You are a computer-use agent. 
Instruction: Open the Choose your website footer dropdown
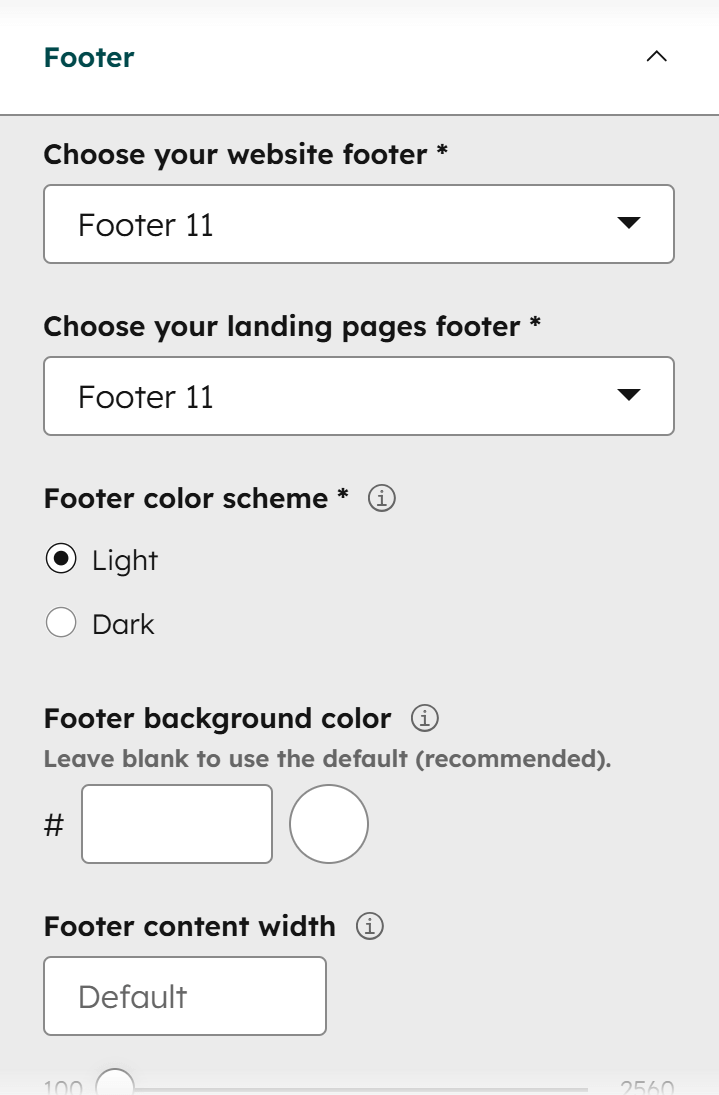coord(359,224)
